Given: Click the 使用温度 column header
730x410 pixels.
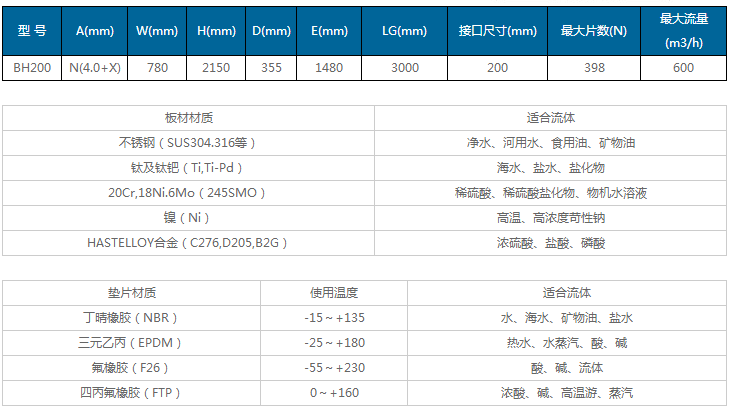Looking at the screenshot, I should [334, 293].
